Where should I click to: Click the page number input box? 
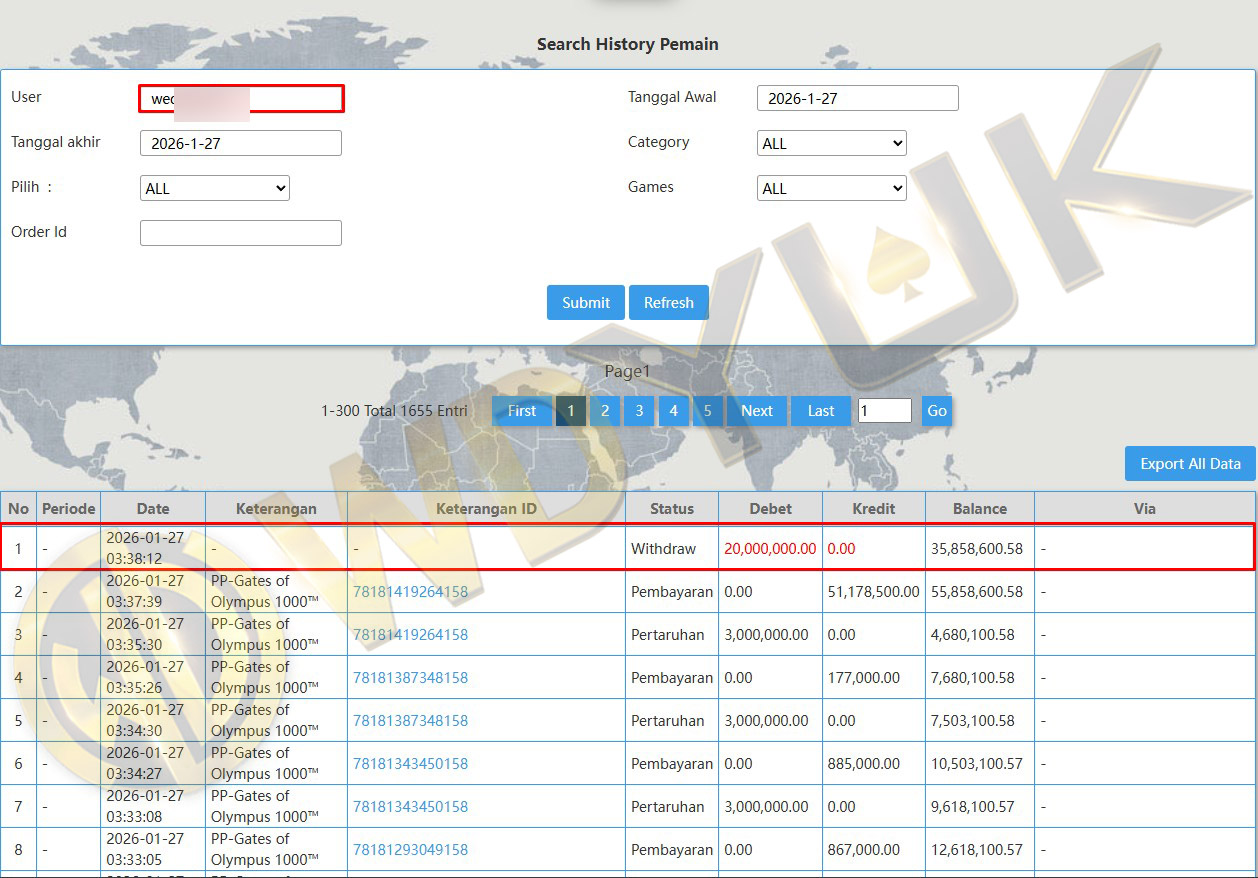884,411
